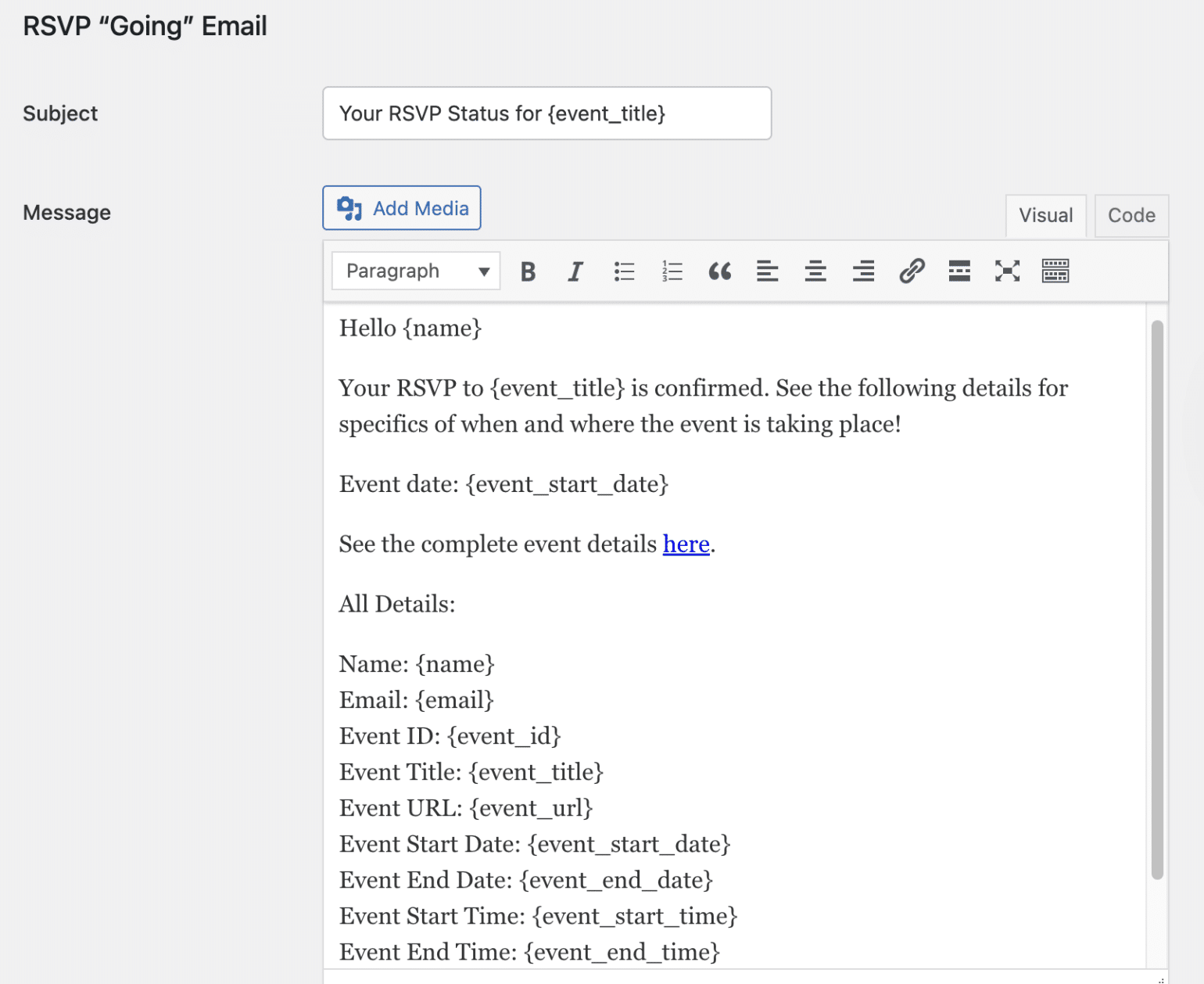Switch to the Code editor tab
1204x984 pixels.
point(1131,216)
